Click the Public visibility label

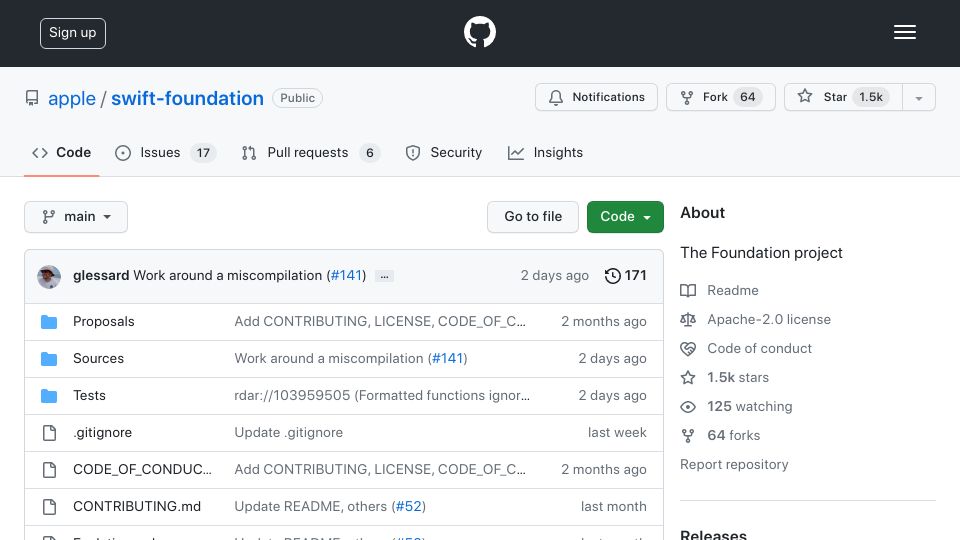tap(298, 98)
